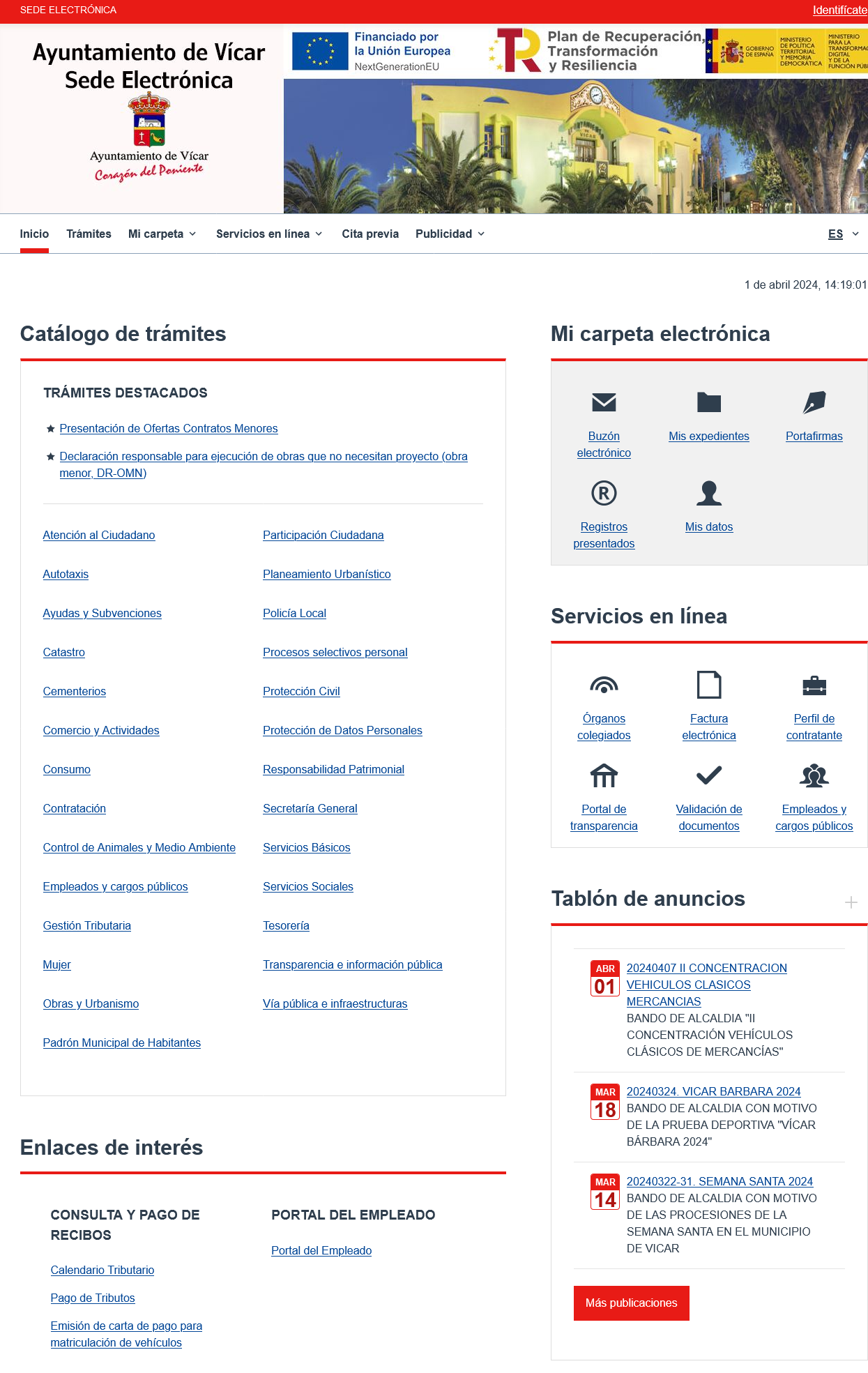Open Padrón Municipal de Habitantes link

tap(121, 1042)
